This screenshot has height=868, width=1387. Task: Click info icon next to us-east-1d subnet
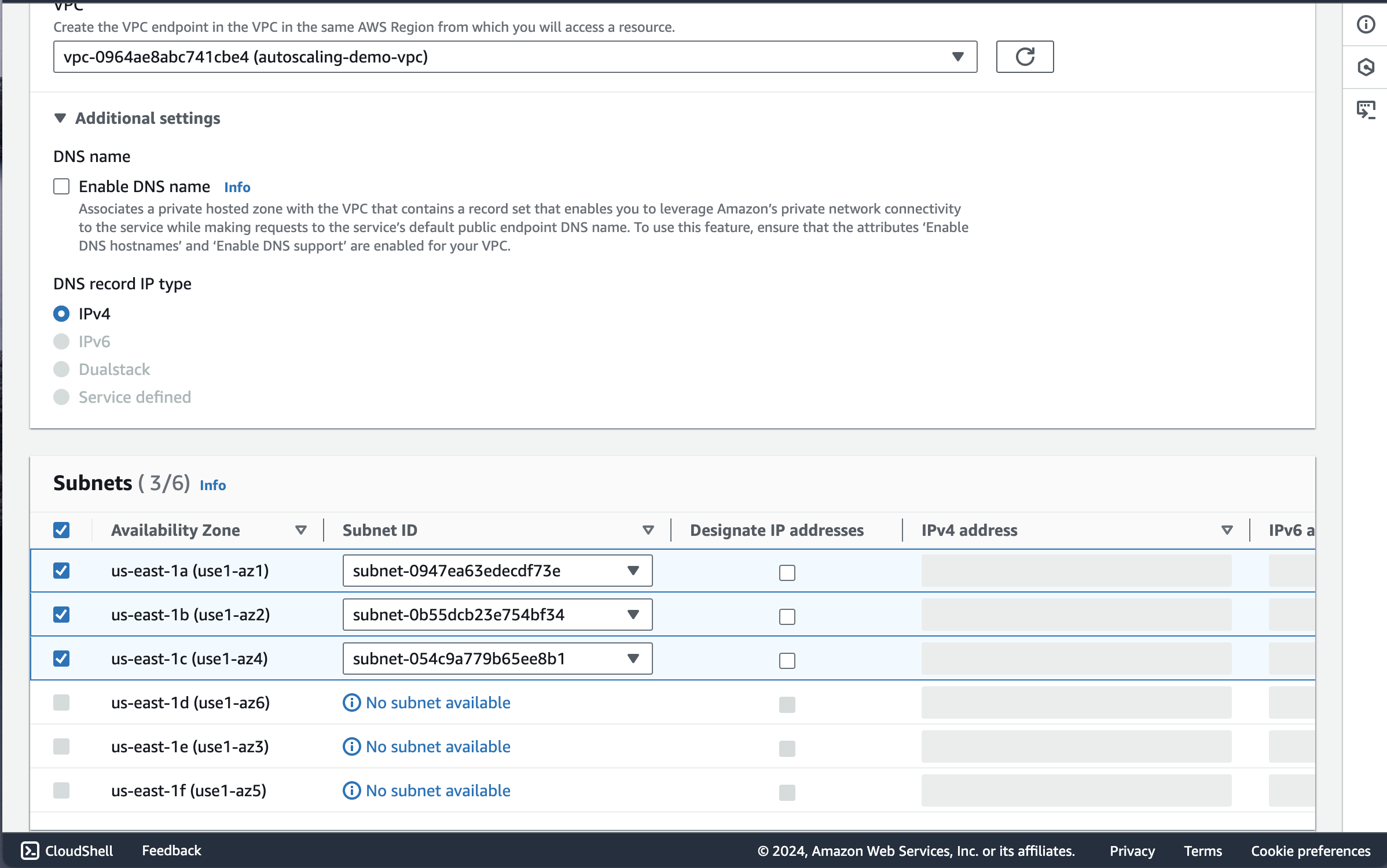point(351,703)
